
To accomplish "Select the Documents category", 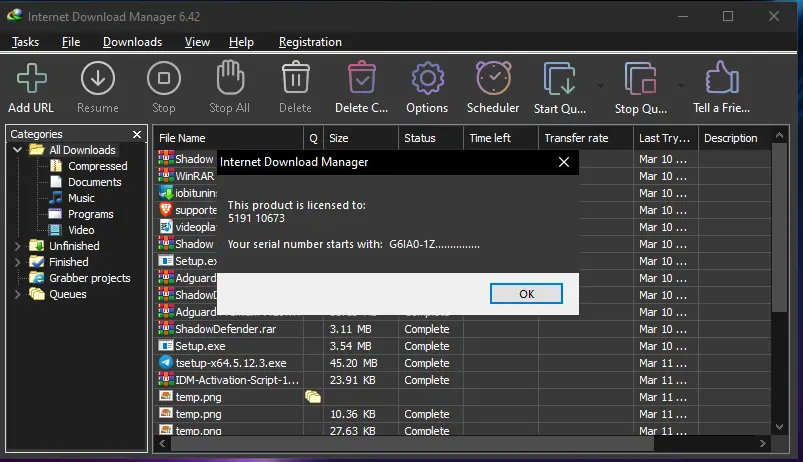I will click(x=95, y=182).
